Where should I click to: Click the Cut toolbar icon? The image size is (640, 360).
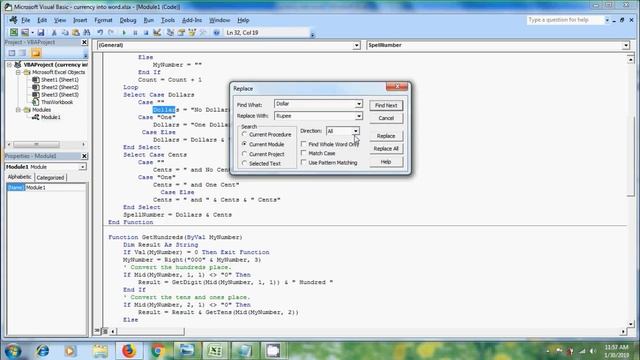[54, 32]
